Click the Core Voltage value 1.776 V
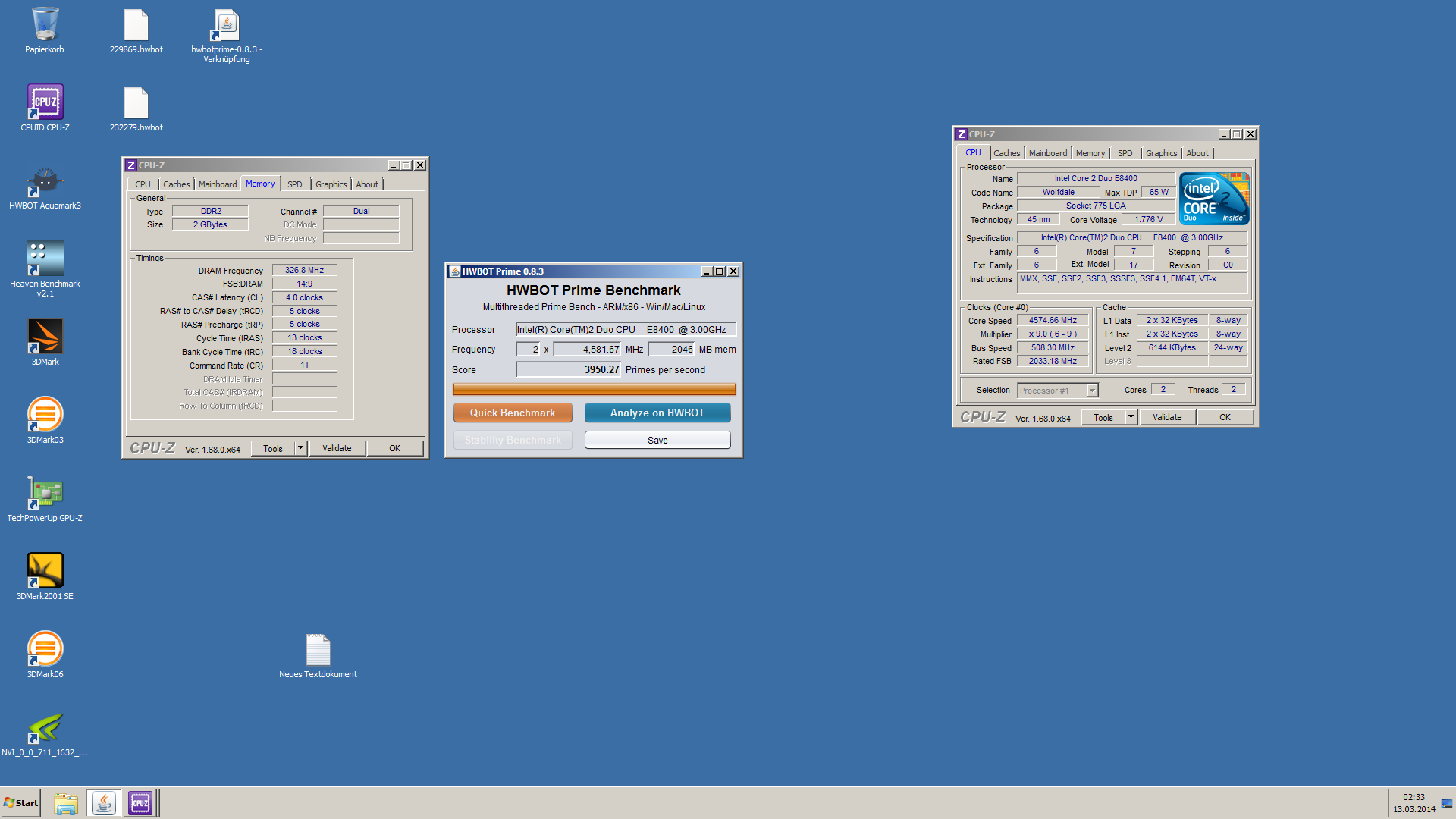Image resolution: width=1456 pixels, height=819 pixels. [1148, 219]
